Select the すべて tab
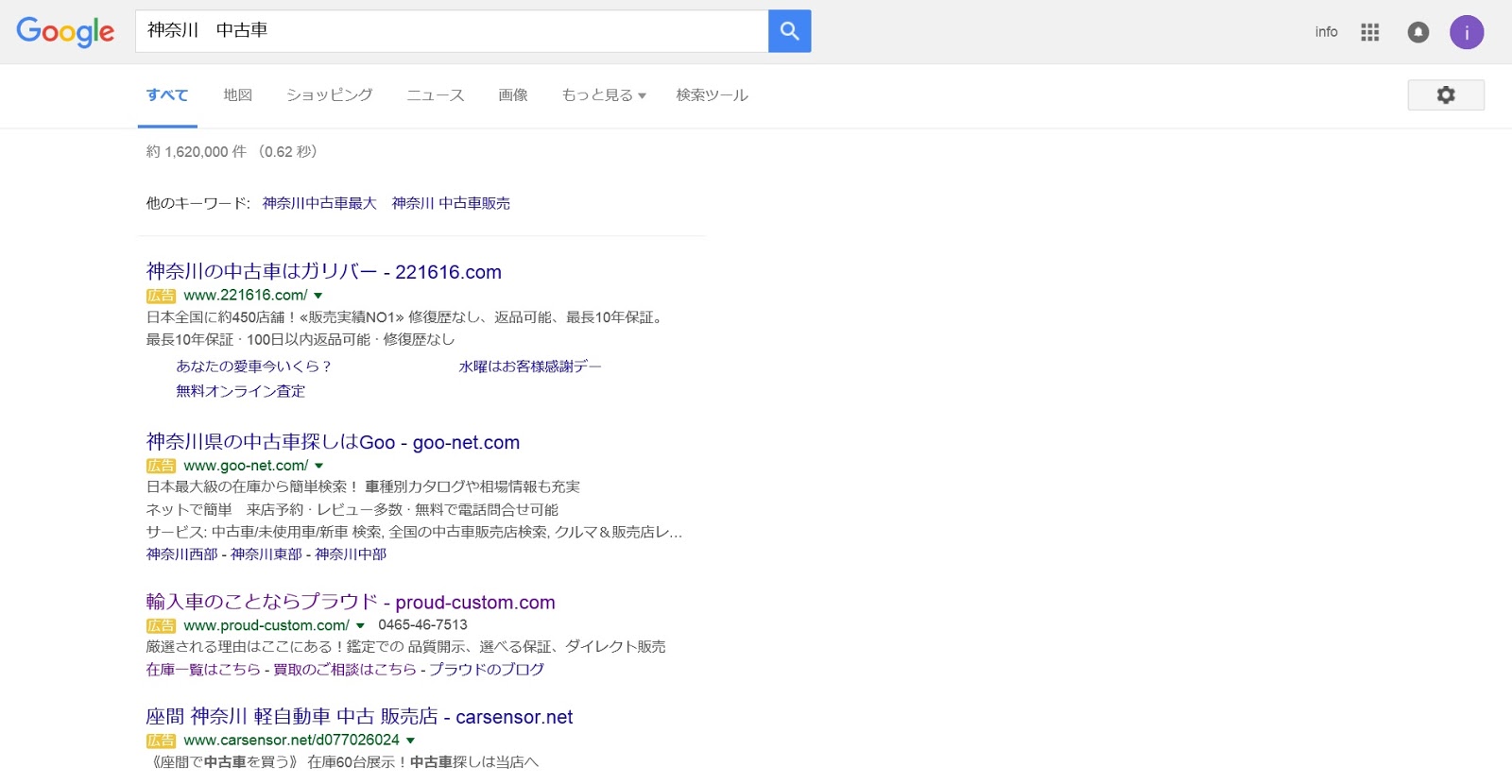 tap(167, 94)
